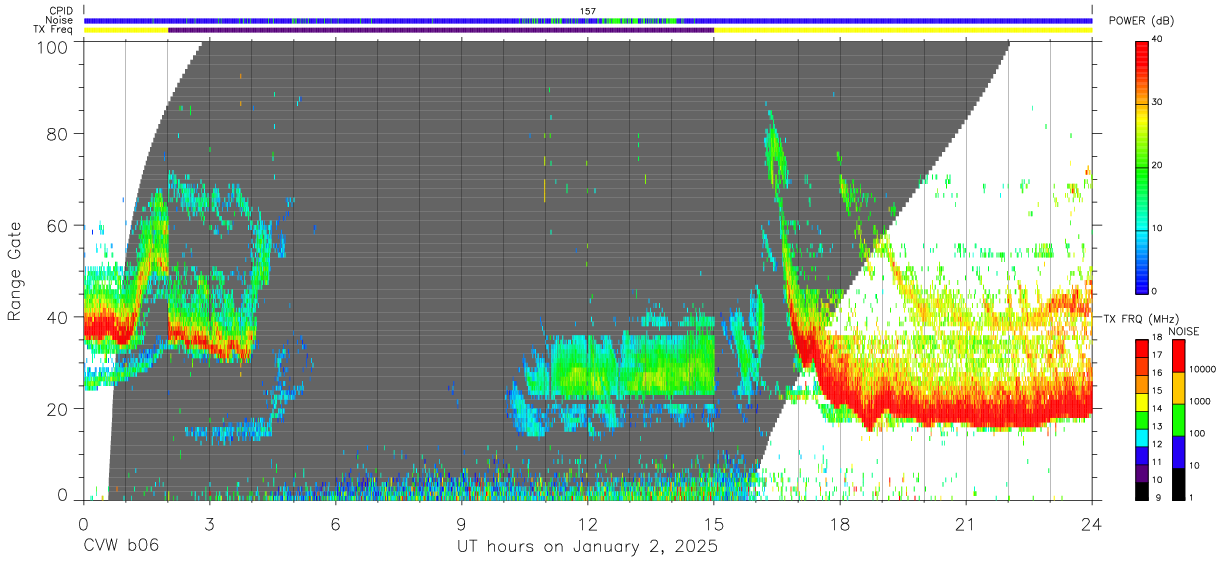Click the 10000 noise scale label
Image resolution: width=1228 pixels, height=567 pixels.
click(x=1202, y=369)
